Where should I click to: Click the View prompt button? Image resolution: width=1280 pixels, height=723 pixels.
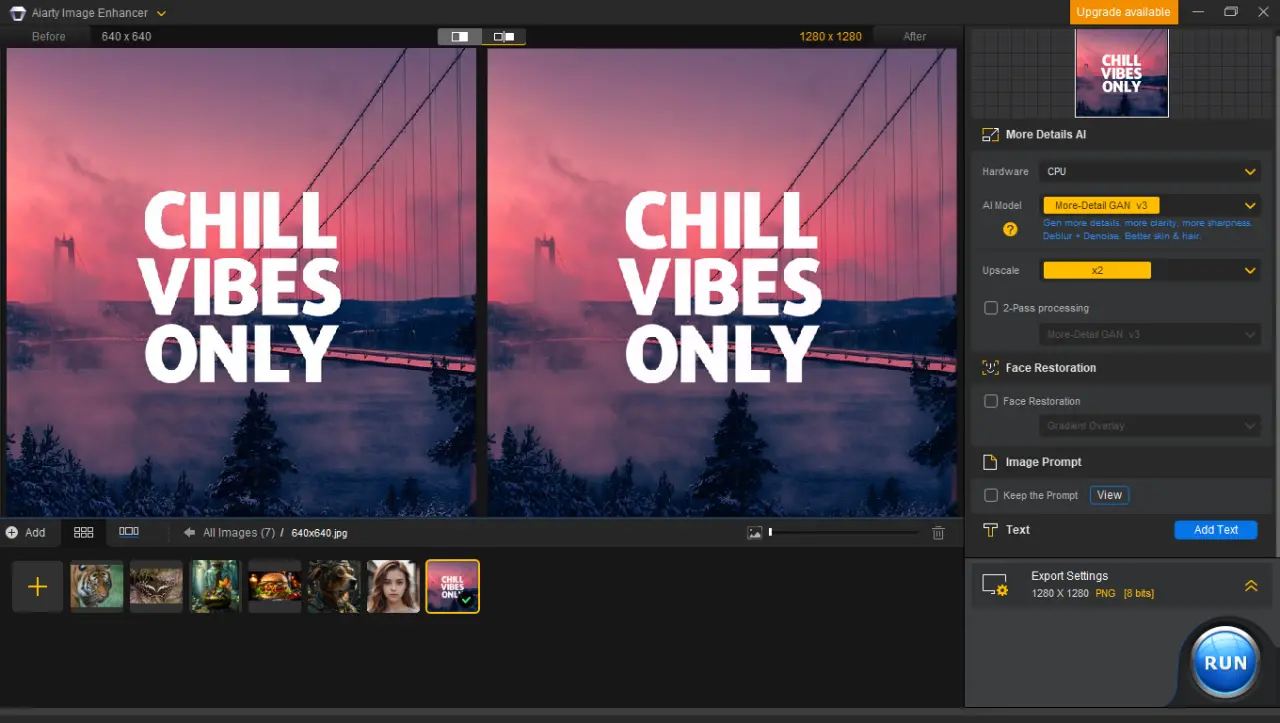(x=1109, y=495)
